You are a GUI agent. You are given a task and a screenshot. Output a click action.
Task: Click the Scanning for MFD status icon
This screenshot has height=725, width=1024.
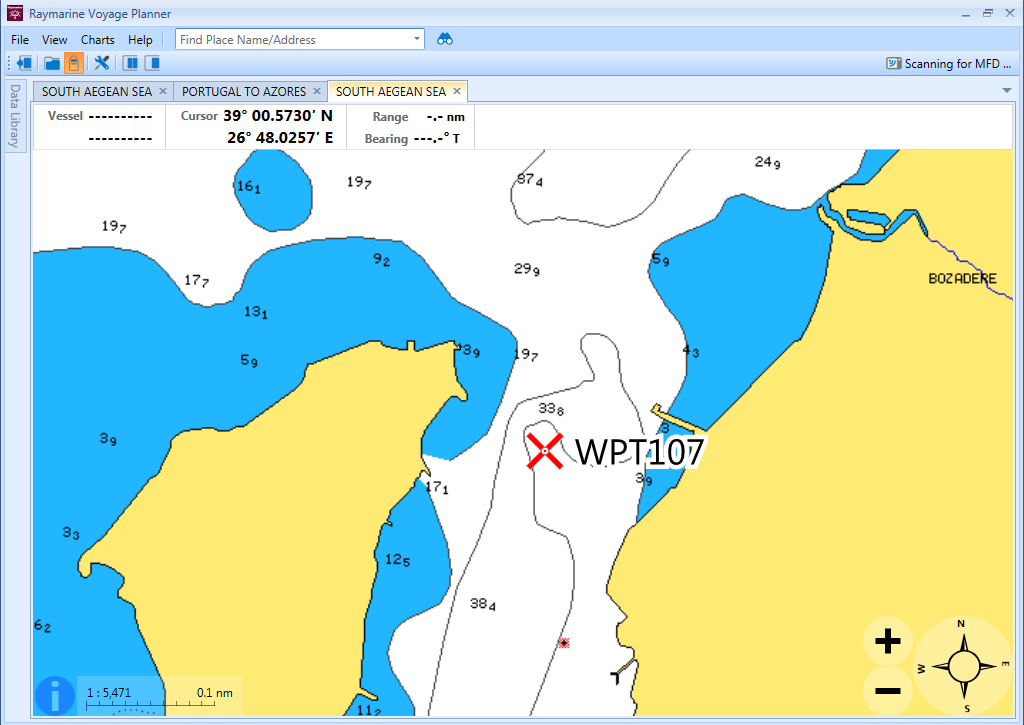[x=893, y=63]
